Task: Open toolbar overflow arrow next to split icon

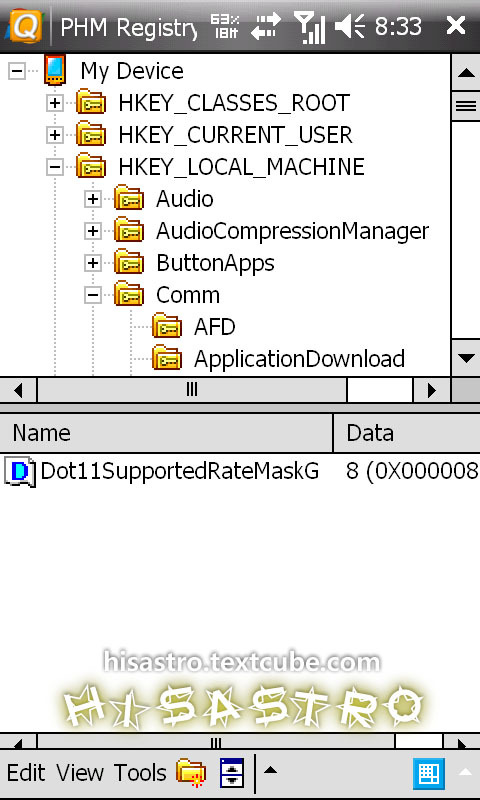Action: (x=270, y=770)
